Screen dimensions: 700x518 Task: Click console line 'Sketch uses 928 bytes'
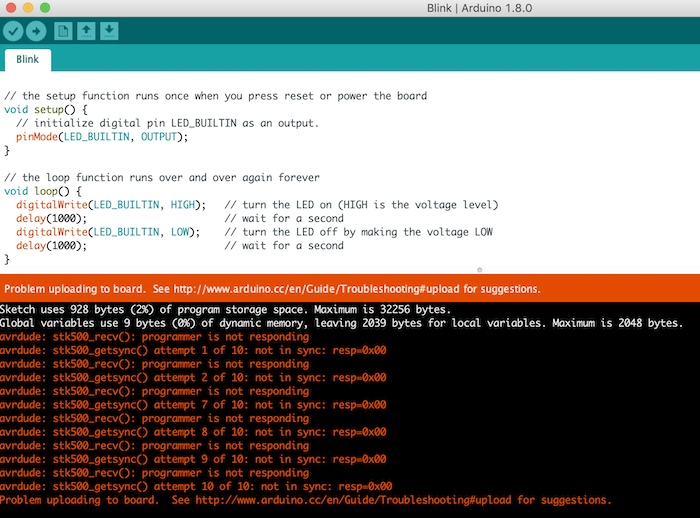pos(225,309)
